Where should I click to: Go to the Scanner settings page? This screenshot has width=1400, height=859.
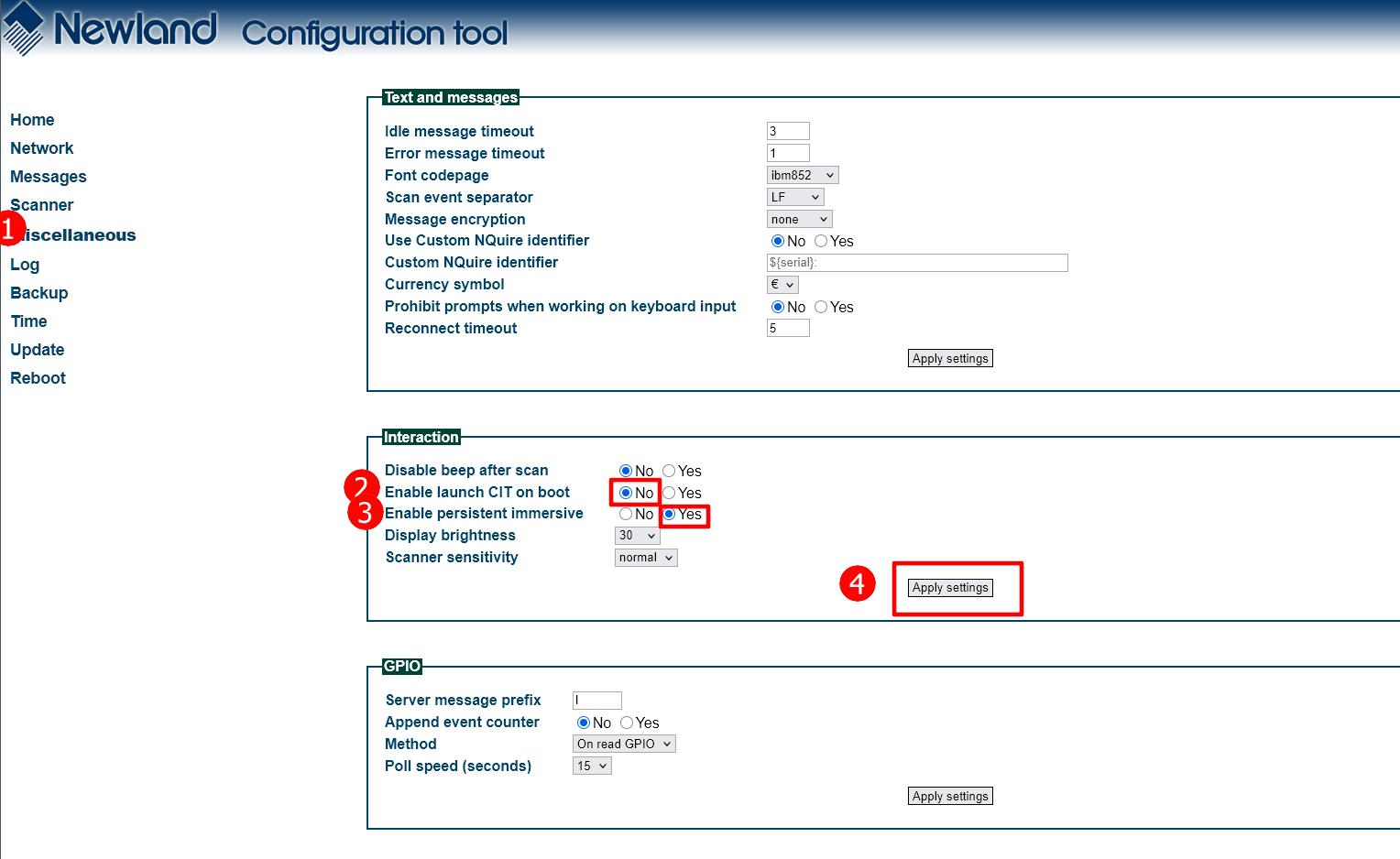(41, 205)
